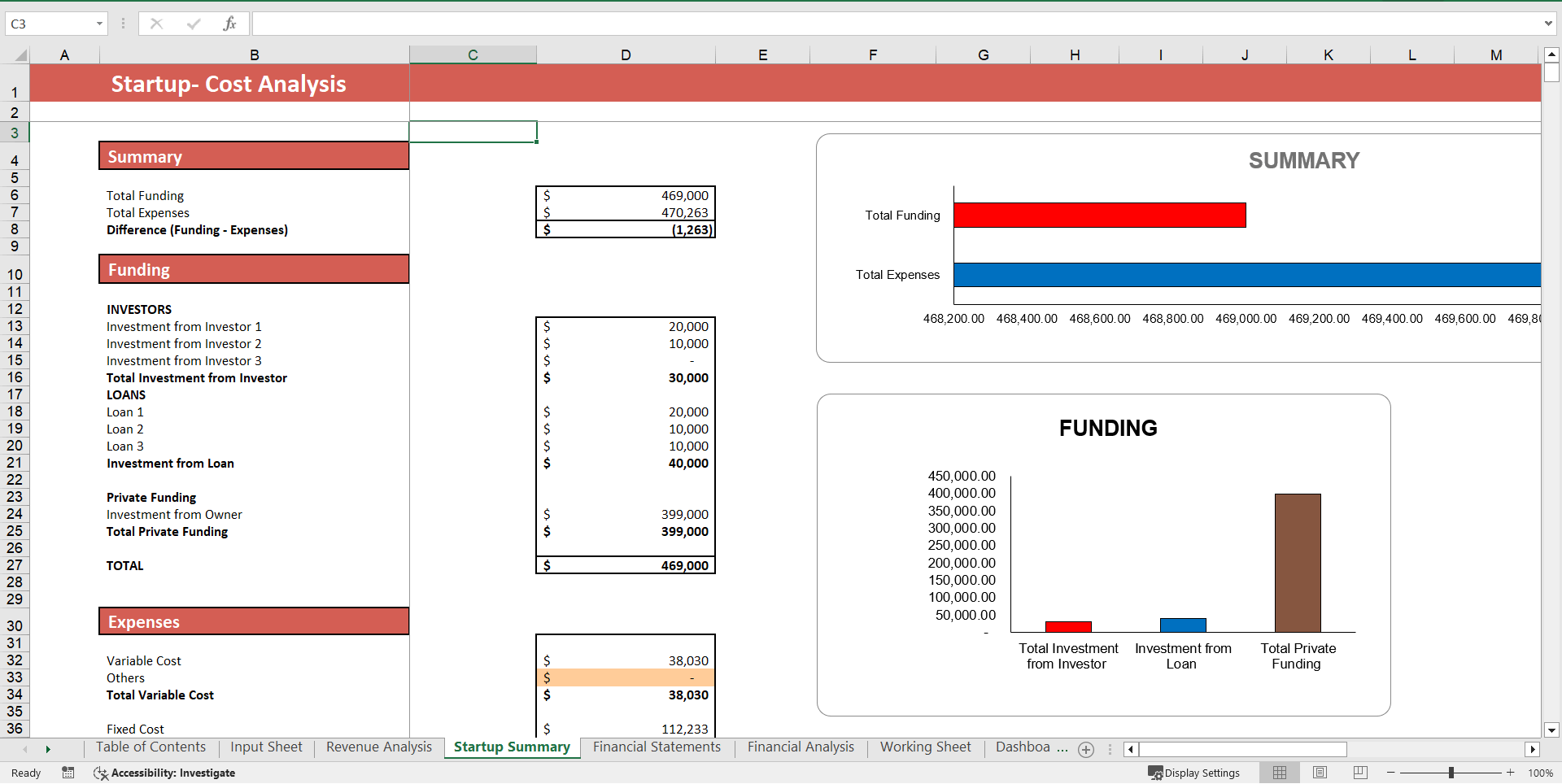Image resolution: width=1562 pixels, height=784 pixels.
Task: Switch to Page Break Preview icon
Action: [x=1360, y=773]
